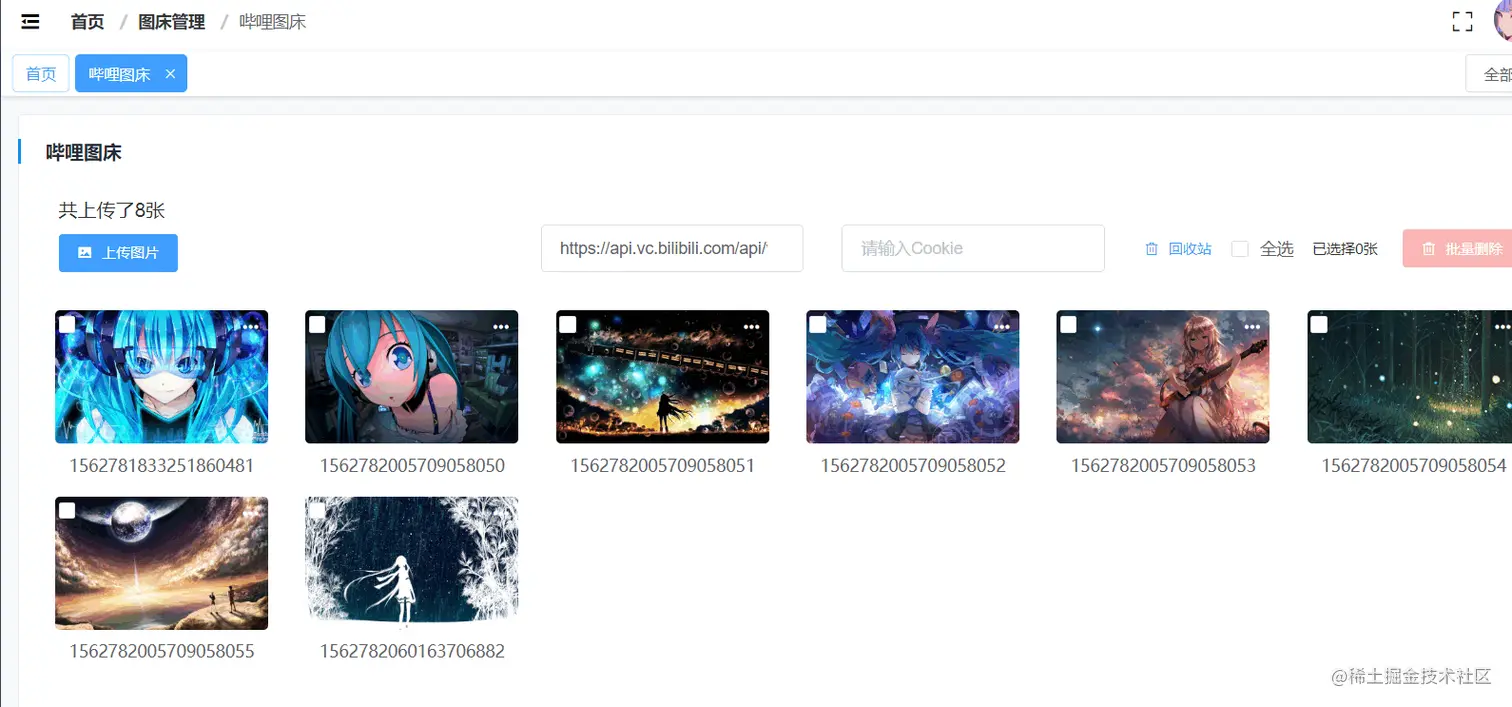Viewport: 1512px width, 707px height.
Task: Open more options on image 1562782005709058053
Action: click(x=1252, y=326)
